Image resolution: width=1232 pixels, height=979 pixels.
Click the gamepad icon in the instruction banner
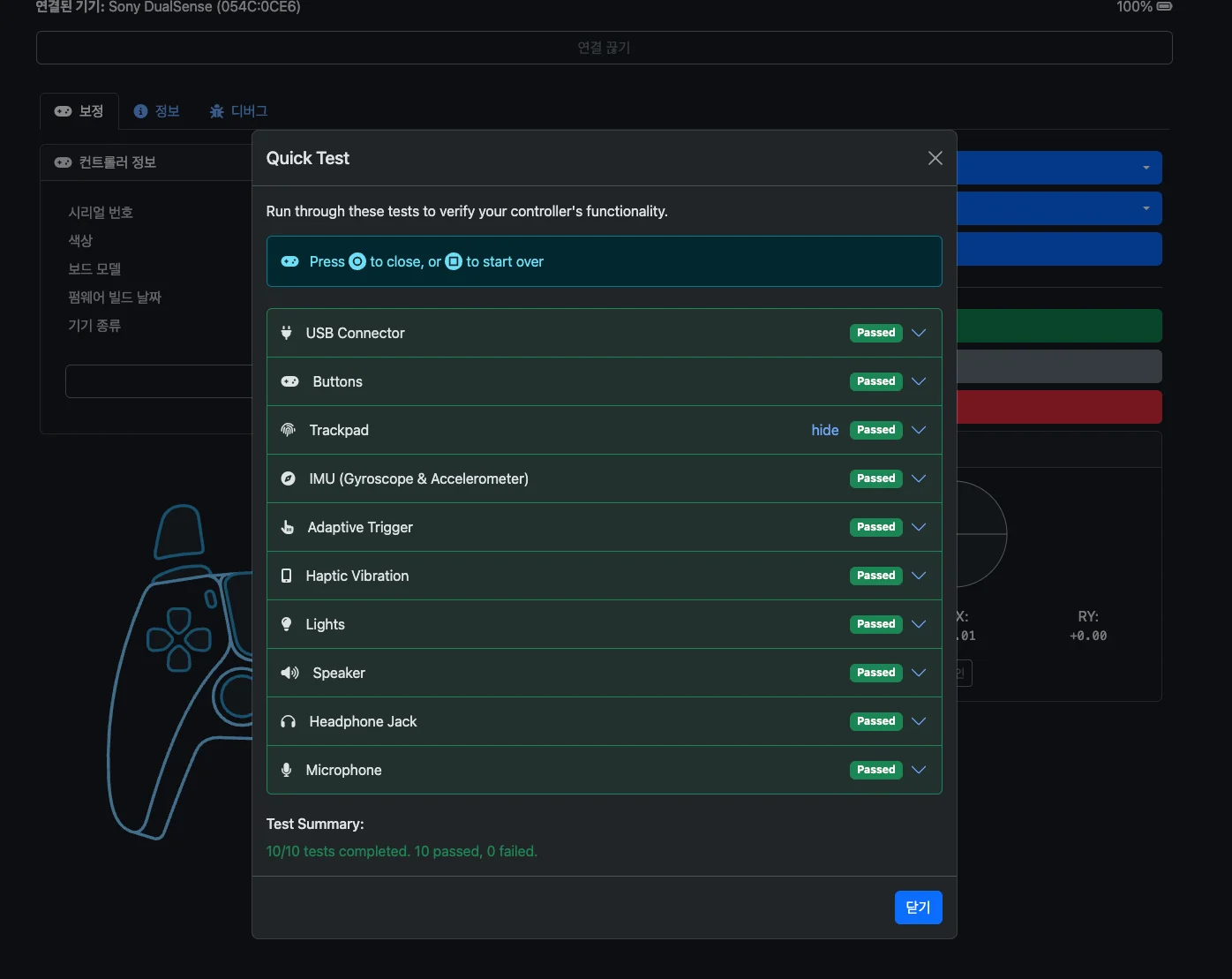pos(289,261)
